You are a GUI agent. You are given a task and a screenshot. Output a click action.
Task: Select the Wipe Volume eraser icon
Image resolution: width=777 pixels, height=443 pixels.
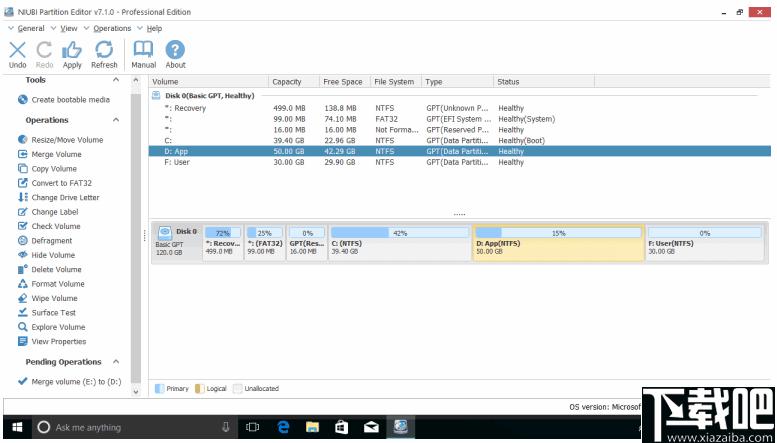click(22, 298)
